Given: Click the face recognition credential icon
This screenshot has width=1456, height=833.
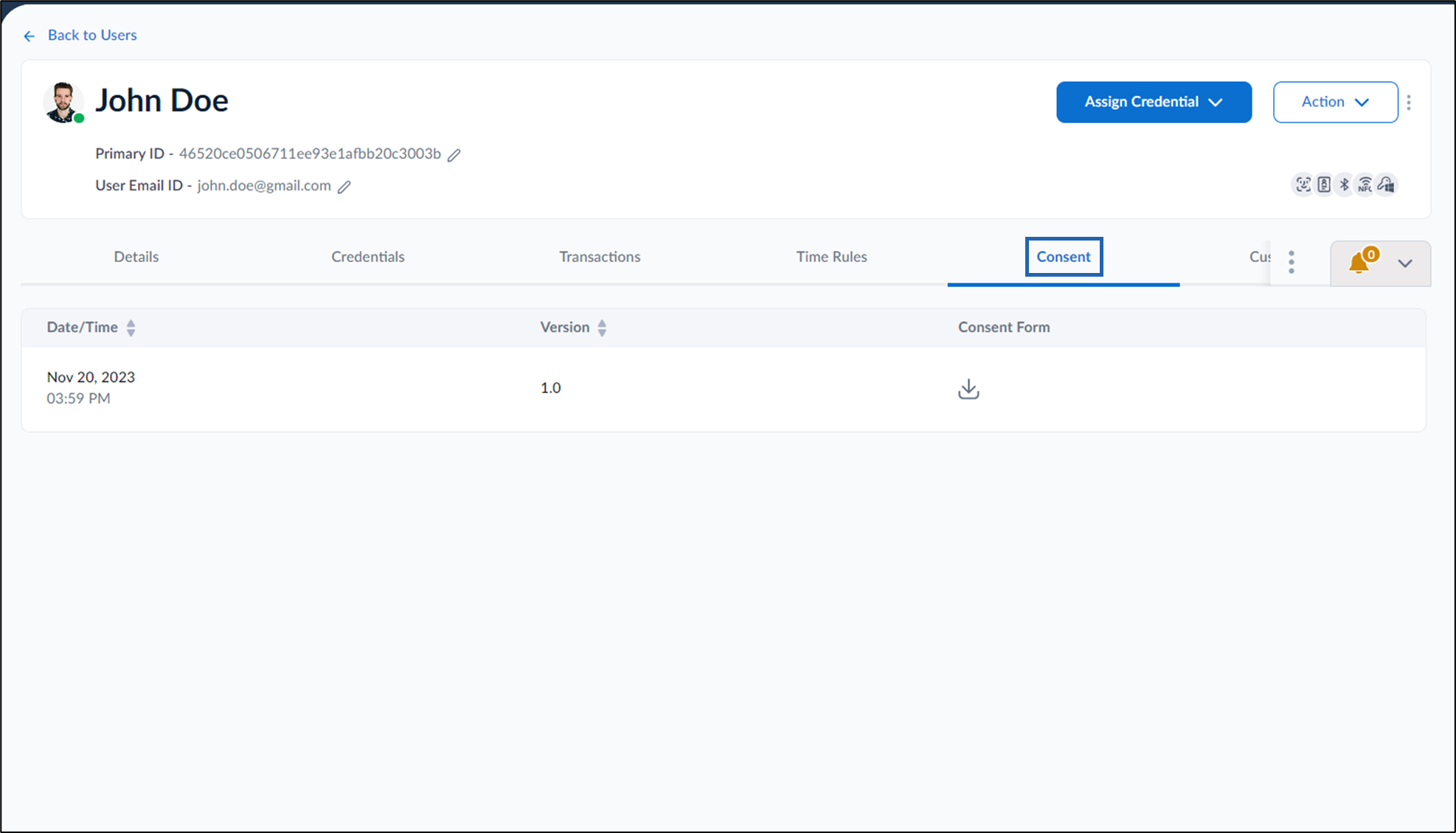Looking at the screenshot, I should [1303, 184].
